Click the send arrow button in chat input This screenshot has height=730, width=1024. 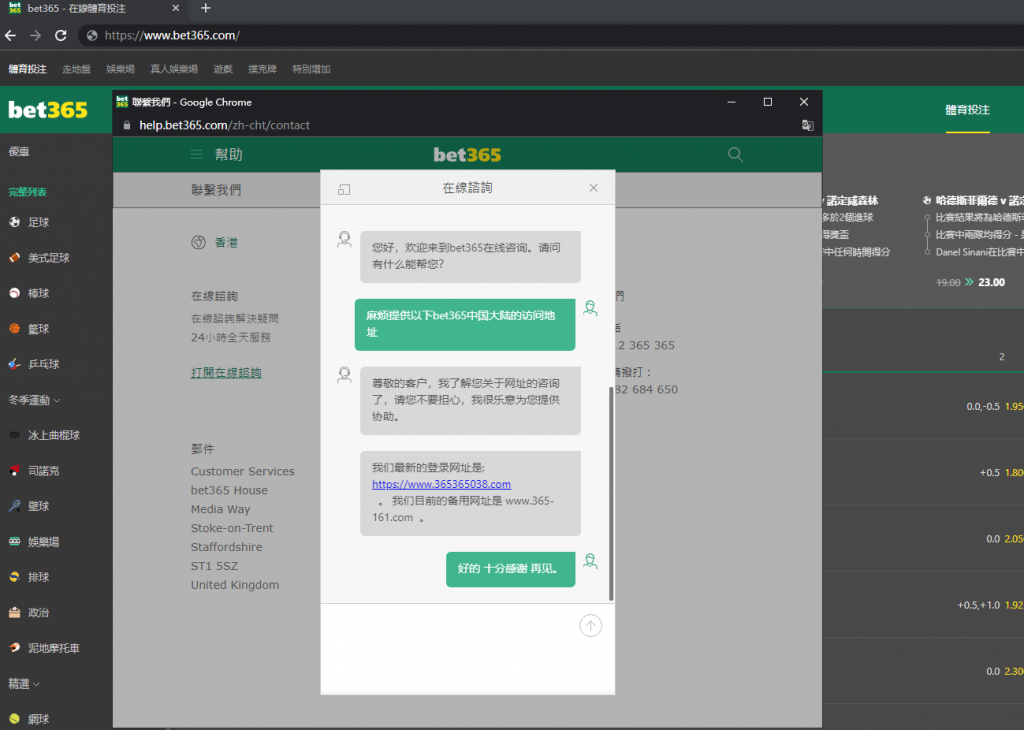[x=590, y=625]
